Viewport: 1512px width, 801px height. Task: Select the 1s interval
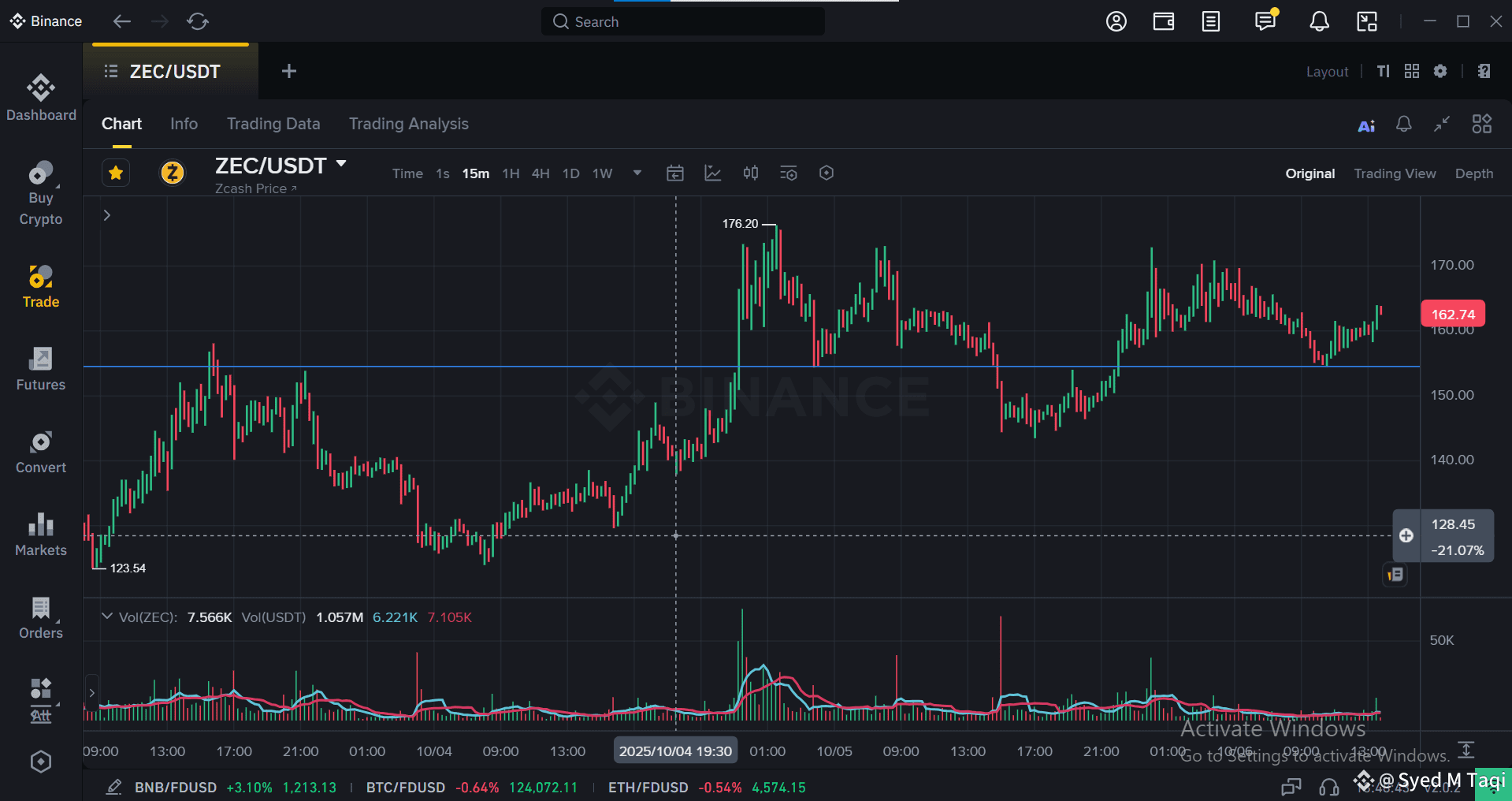point(443,173)
